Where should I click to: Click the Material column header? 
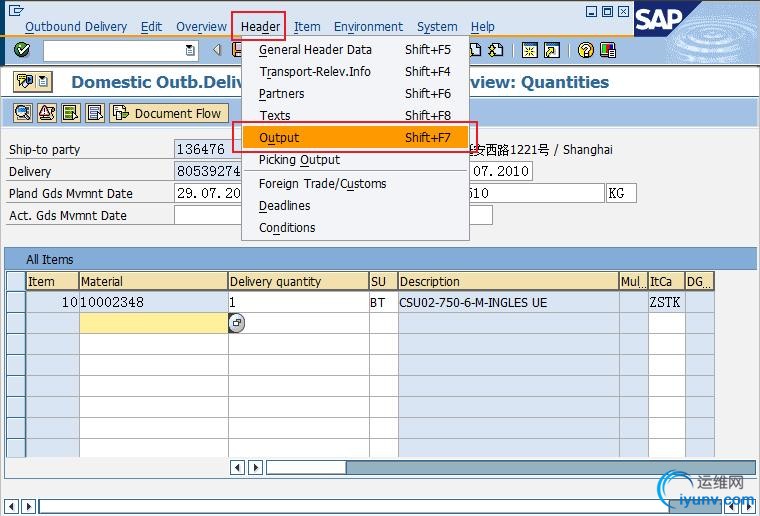click(153, 281)
